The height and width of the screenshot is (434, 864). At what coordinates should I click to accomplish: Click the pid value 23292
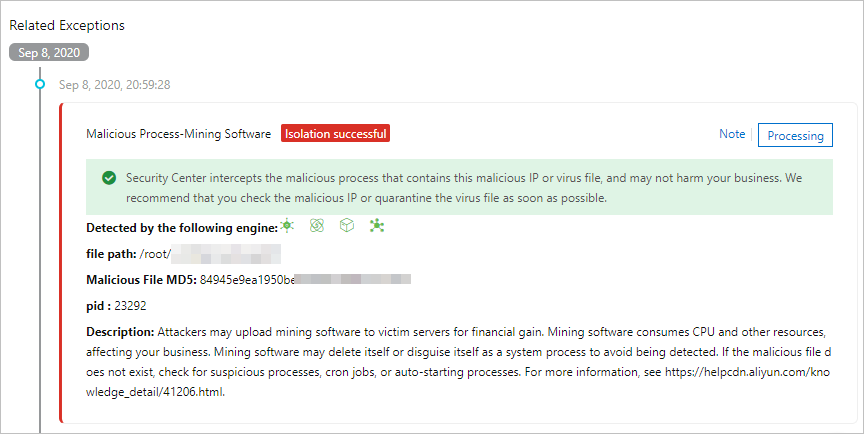pyautogui.click(x=131, y=306)
